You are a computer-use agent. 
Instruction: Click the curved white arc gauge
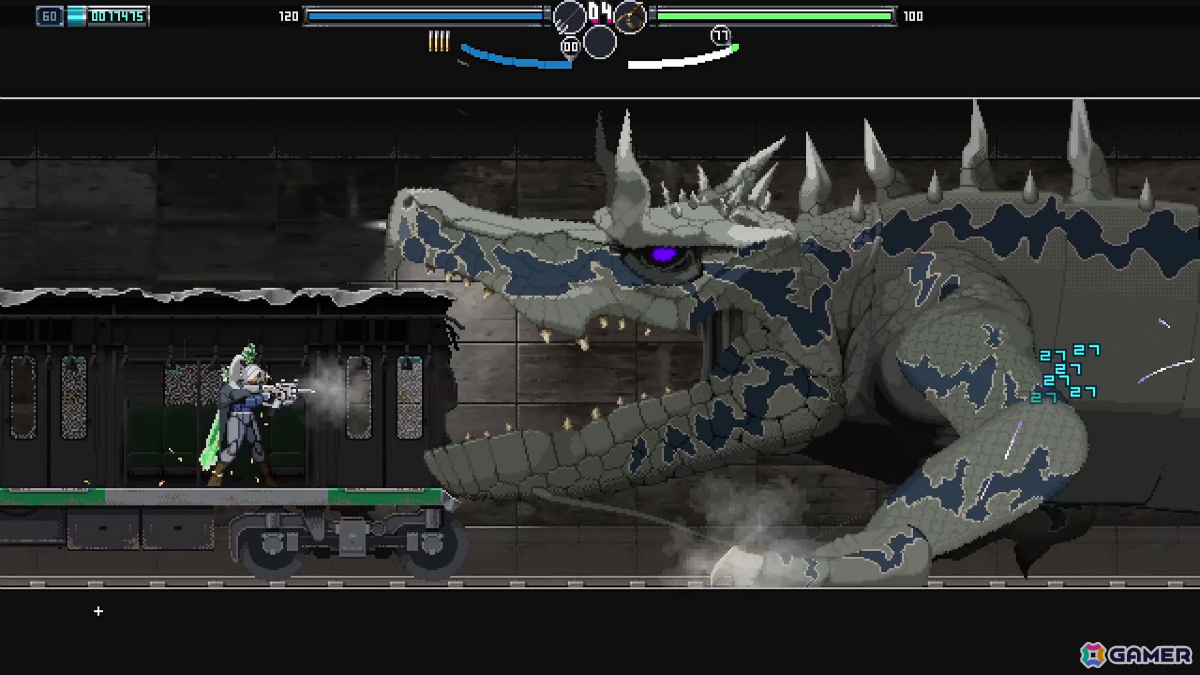point(683,57)
